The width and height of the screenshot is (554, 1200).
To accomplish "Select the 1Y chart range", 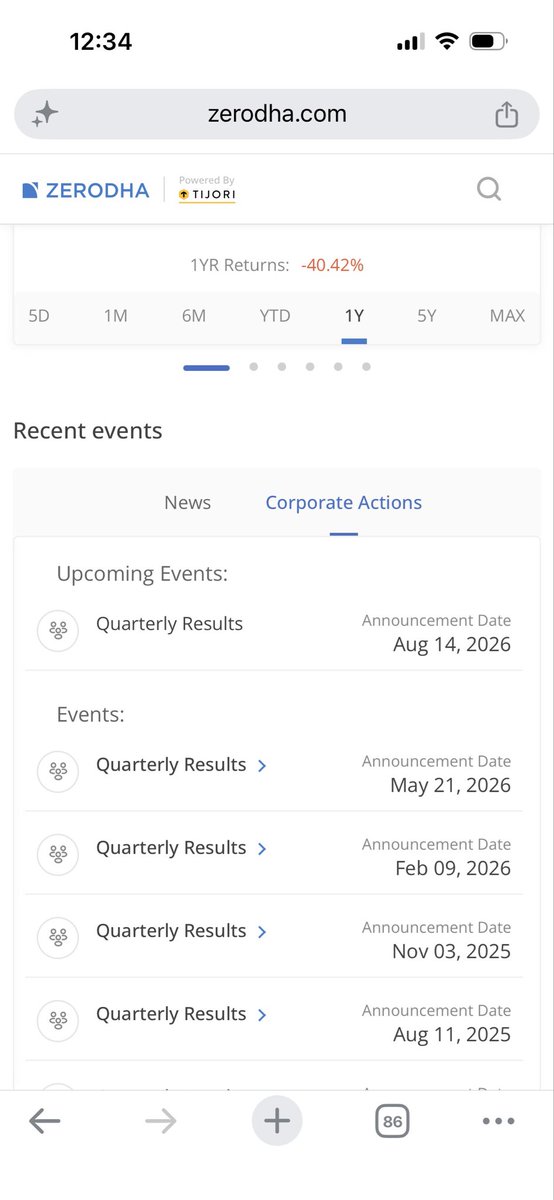I will click(354, 315).
